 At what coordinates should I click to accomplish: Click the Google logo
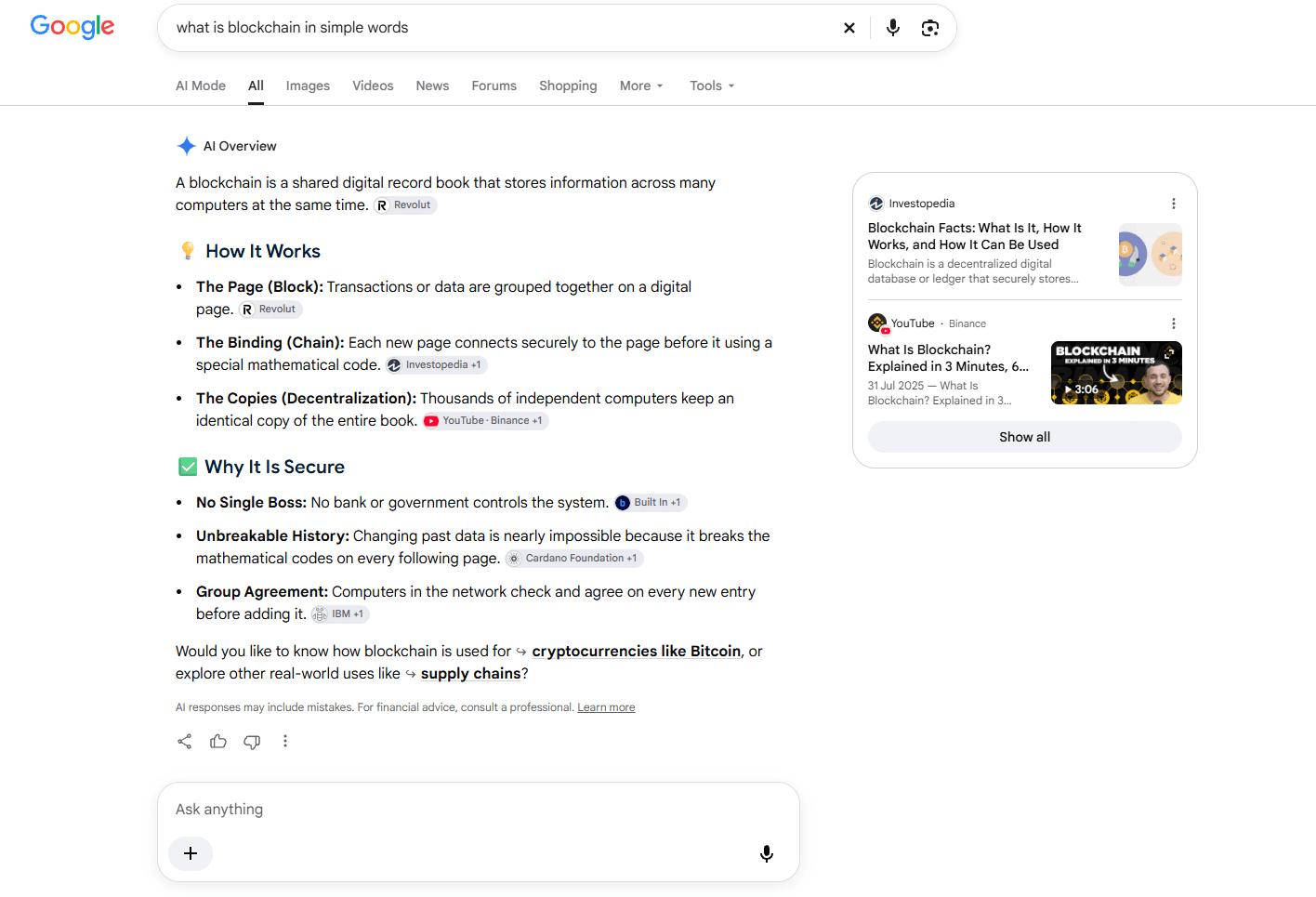click(x=72, y=27)
